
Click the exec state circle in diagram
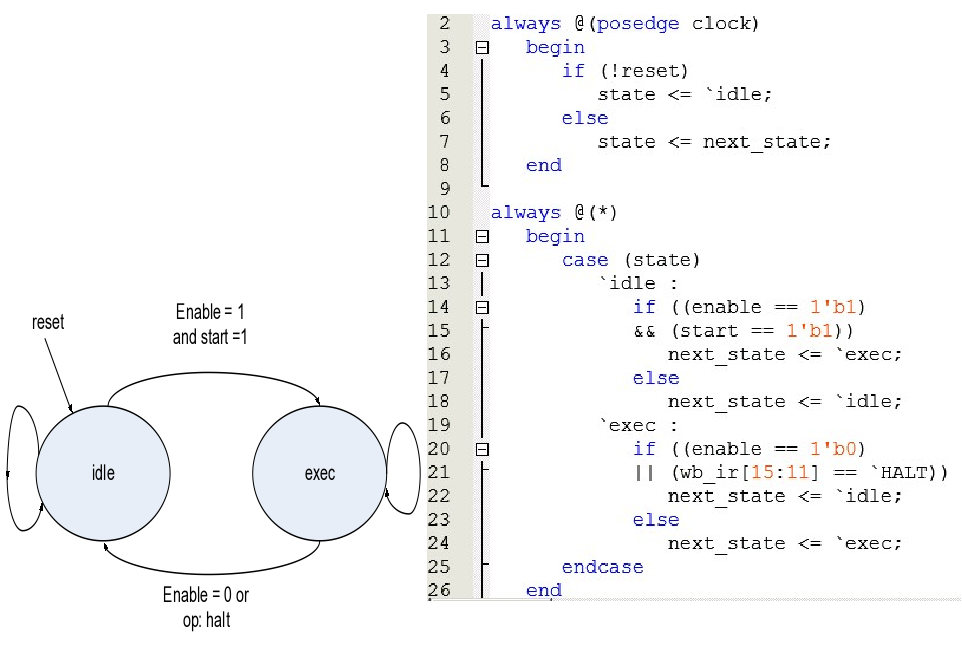[319, 473]
